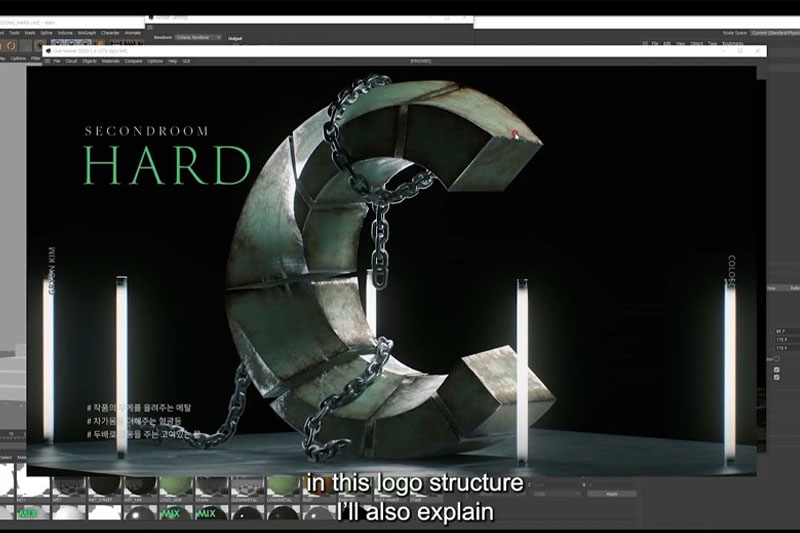
Task: Open Object Manager File menu
Action: click(x=656, y=44)
